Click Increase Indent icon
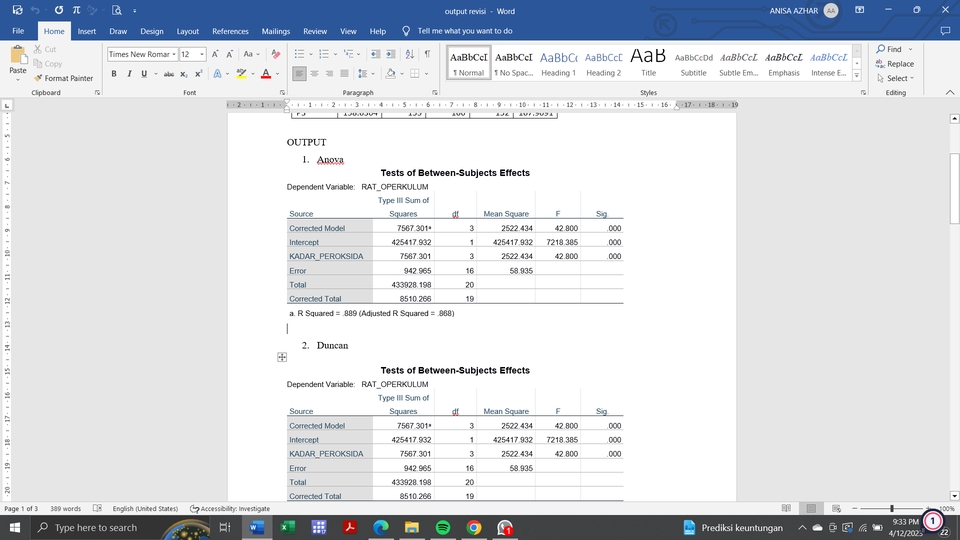Screen dimensions: 960x540 coord(391,54)
